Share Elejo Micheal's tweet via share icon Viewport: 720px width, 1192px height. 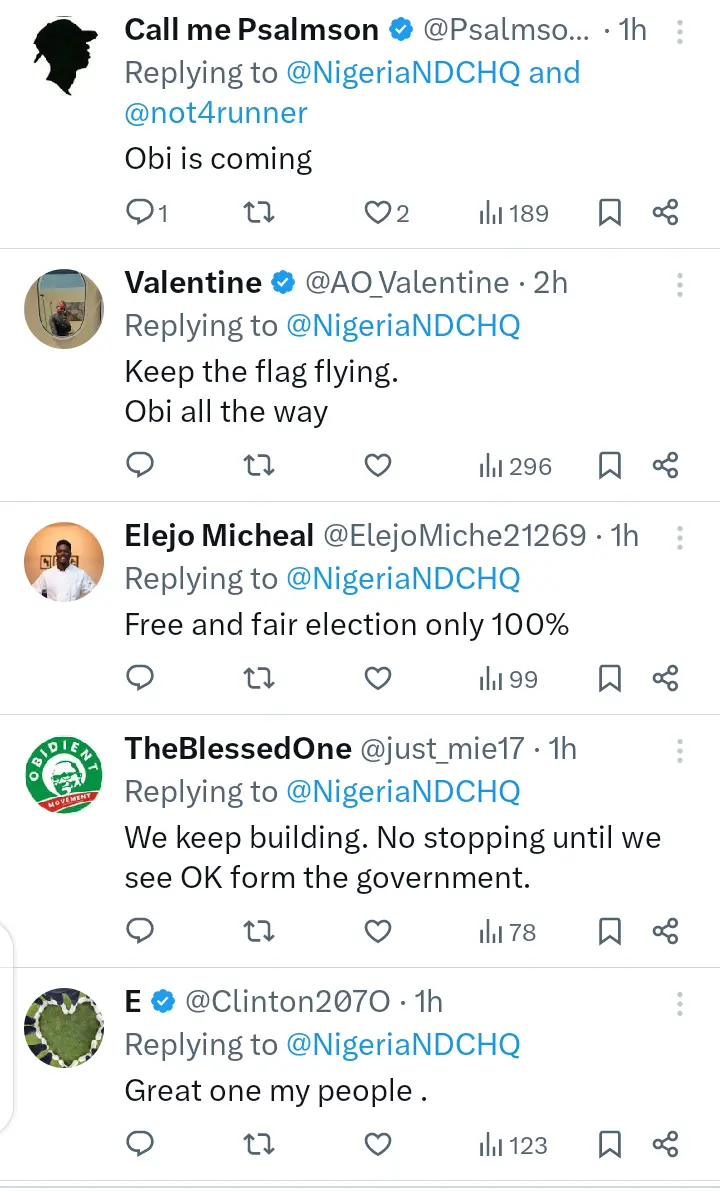click(x=665, y=678)
